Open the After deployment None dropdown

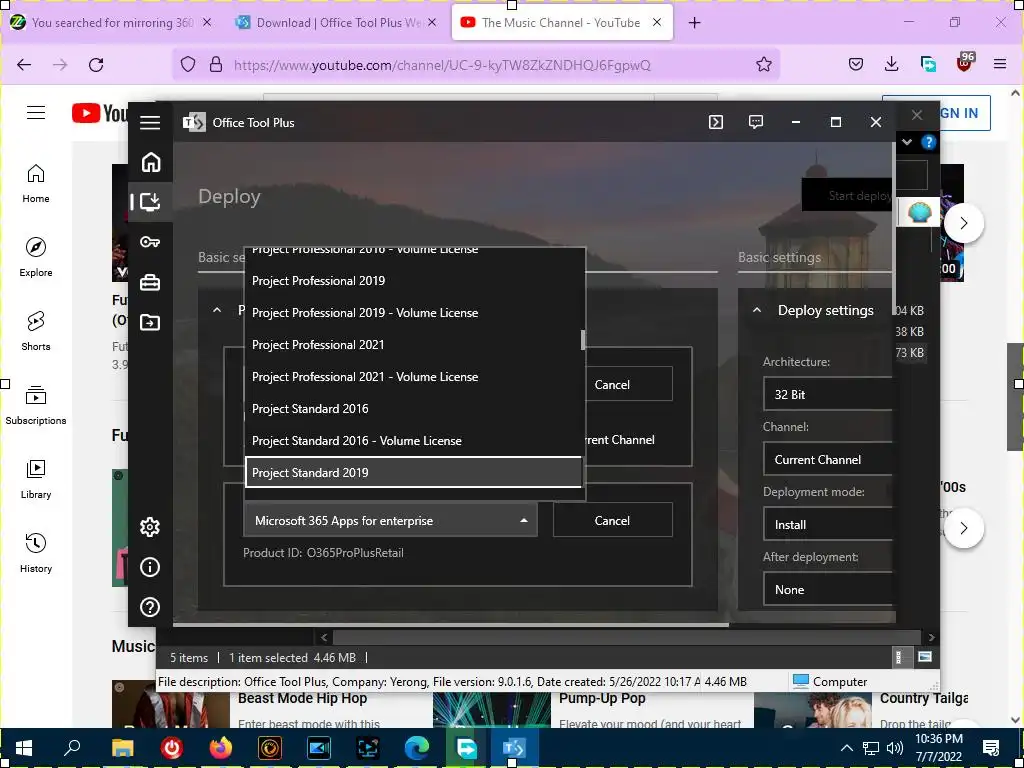click(827, 590)
